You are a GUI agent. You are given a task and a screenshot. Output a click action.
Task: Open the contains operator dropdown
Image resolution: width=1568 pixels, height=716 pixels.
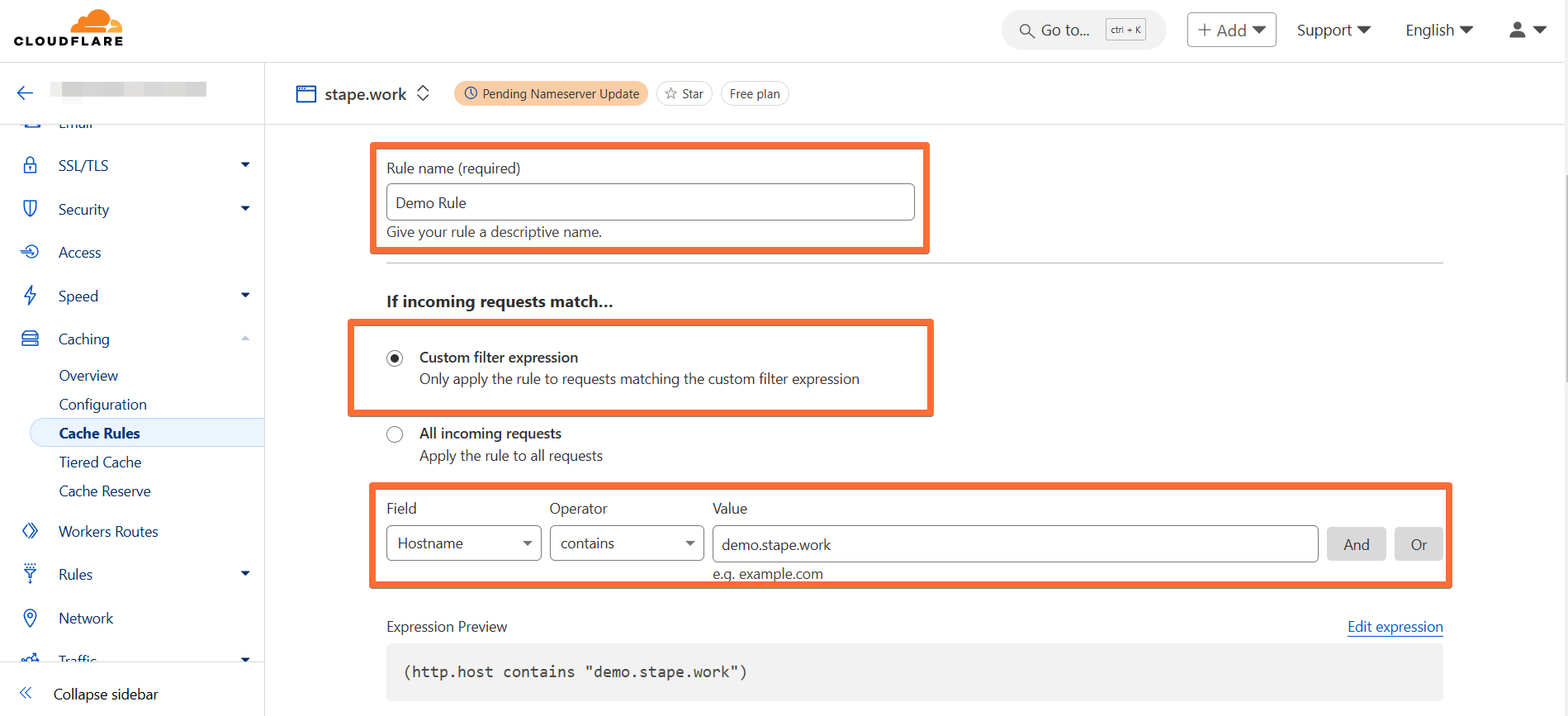pyautogui.click(x=627, y=543)
